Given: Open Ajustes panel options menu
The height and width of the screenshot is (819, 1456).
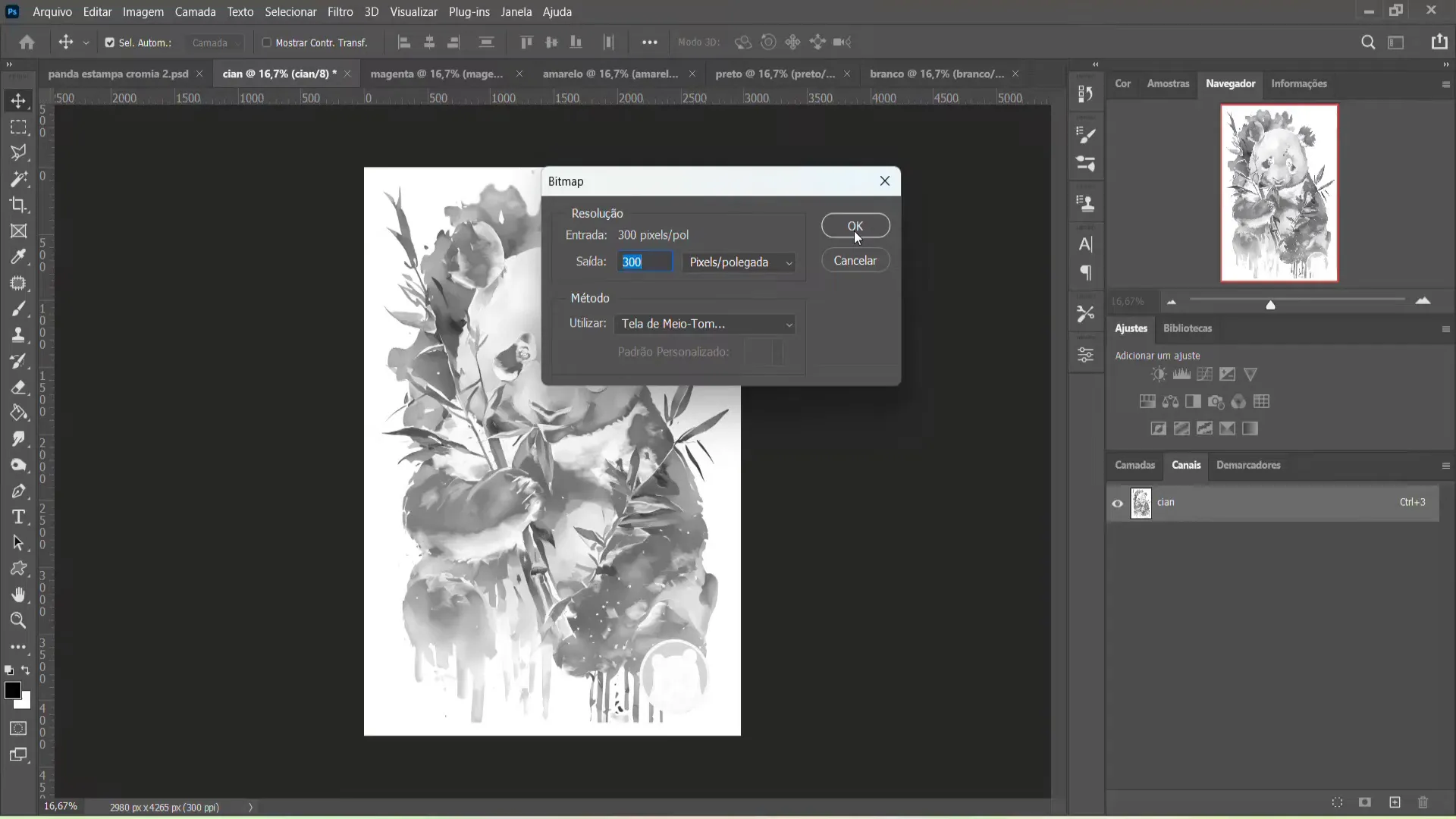Looking at the screenshot, I should pyautogui.click(x=1445, y=329).
